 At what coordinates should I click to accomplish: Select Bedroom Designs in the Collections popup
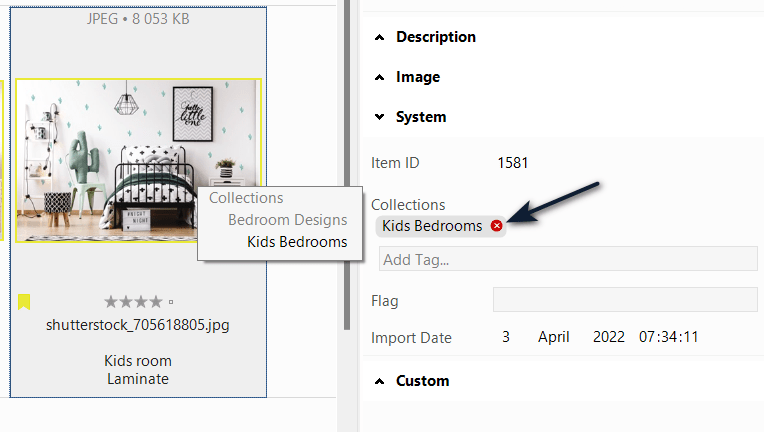pos(287,220)
